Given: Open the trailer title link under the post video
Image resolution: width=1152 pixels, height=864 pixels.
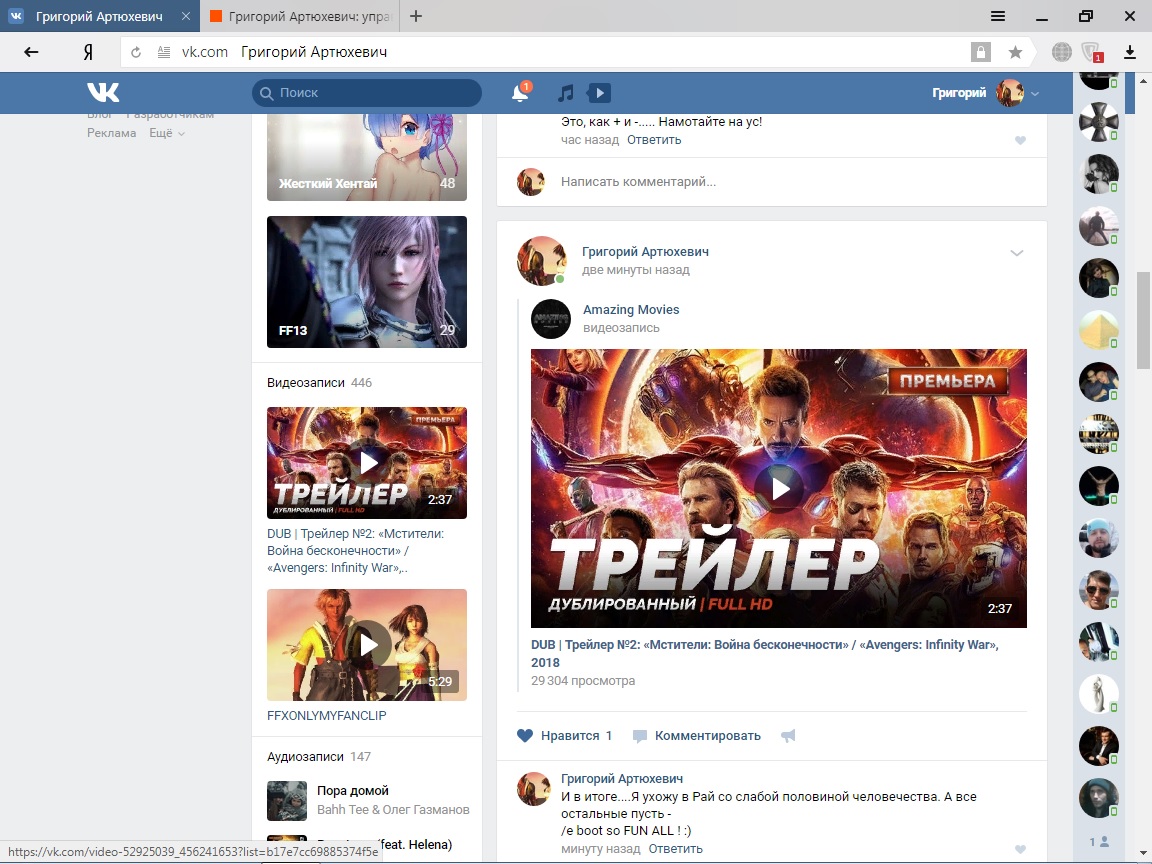Looking at the screenshot, I should [x=765, y=653].
